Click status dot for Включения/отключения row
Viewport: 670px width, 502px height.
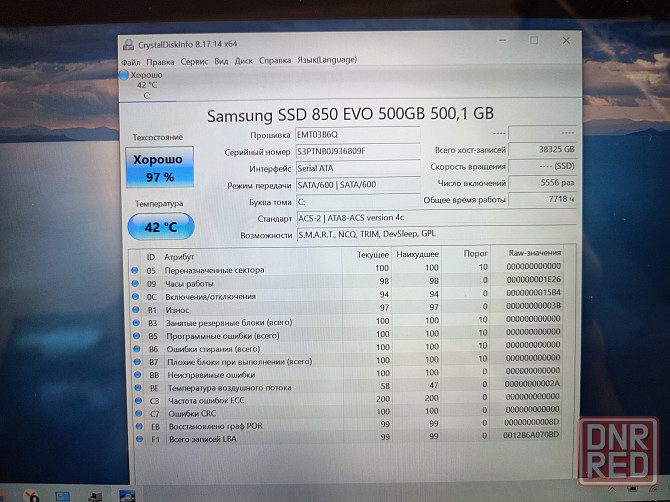135,296
